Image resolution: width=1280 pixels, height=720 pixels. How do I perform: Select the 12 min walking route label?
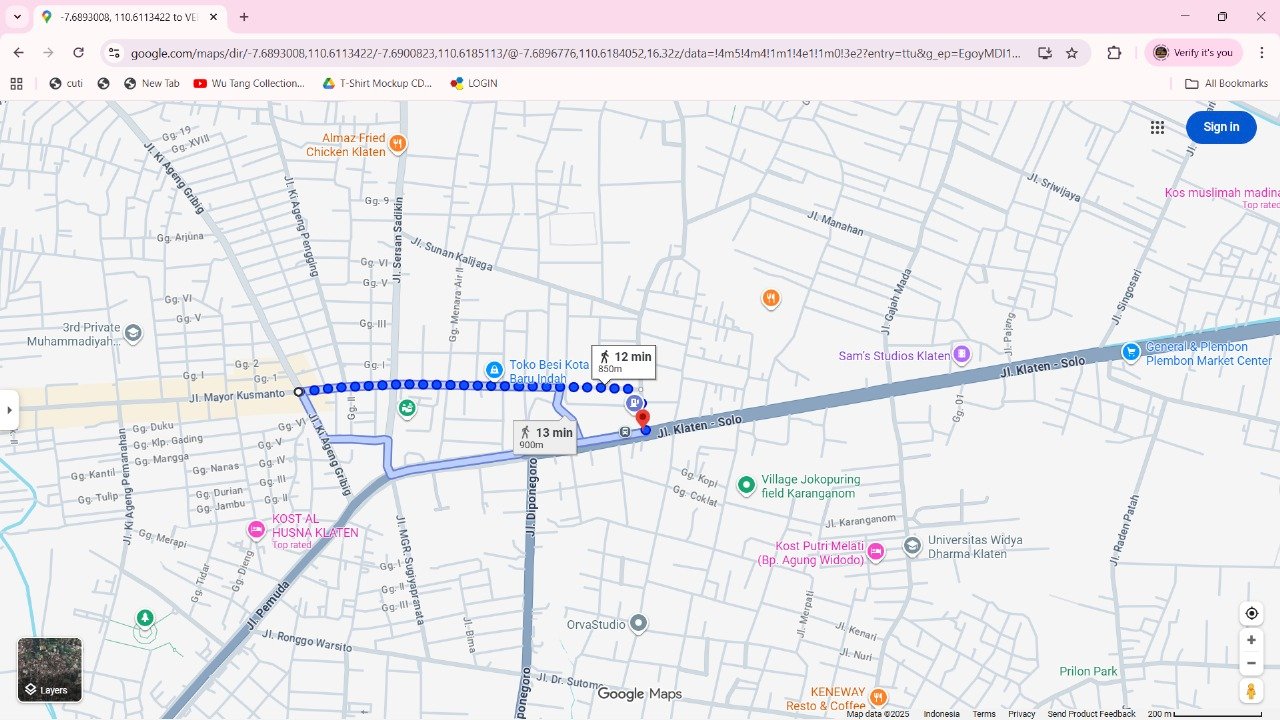(x=623, y=362)
